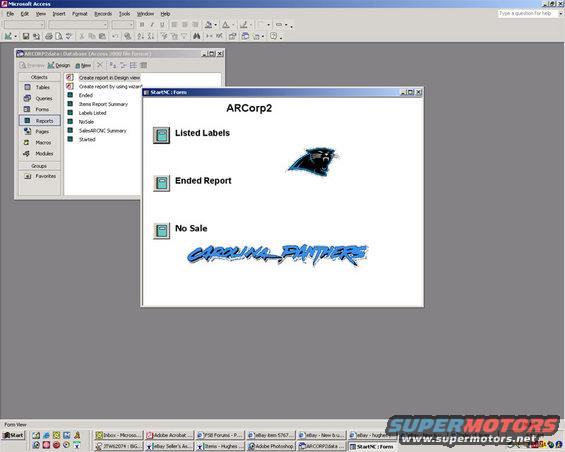Open the Insert menu
Viewport: 565px width, 452px height.
point(59,14)
